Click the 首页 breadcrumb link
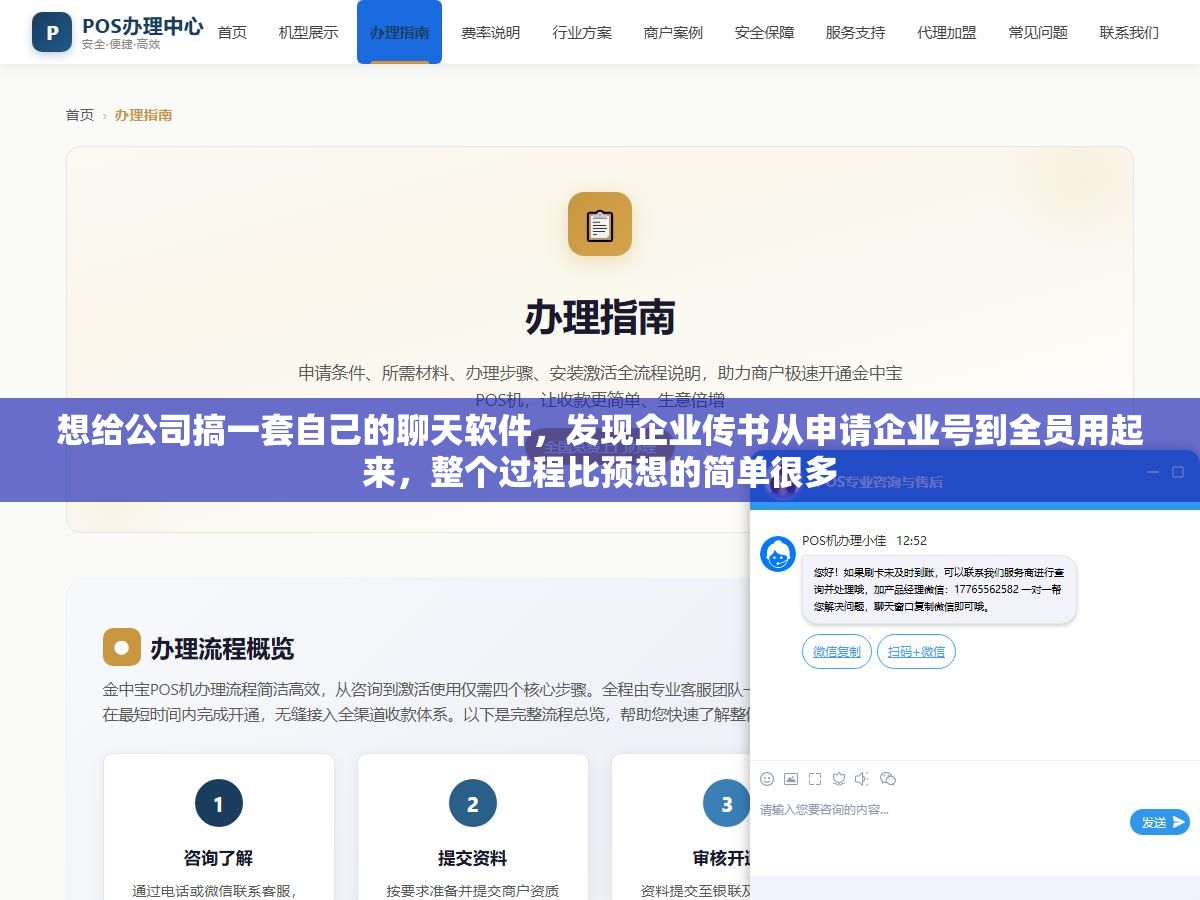The image size is (1200, 900). pyautogui.click(x=80, y=115)
